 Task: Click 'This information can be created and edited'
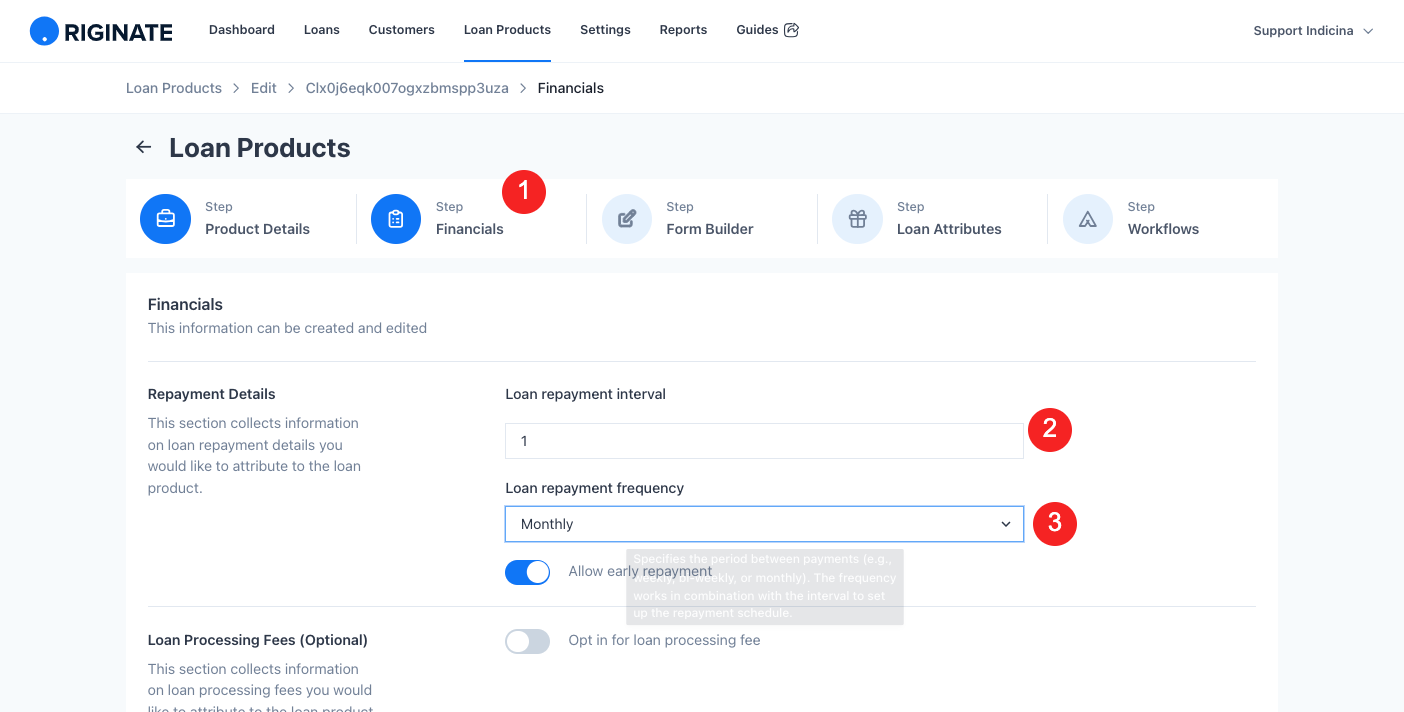(287, 328)
